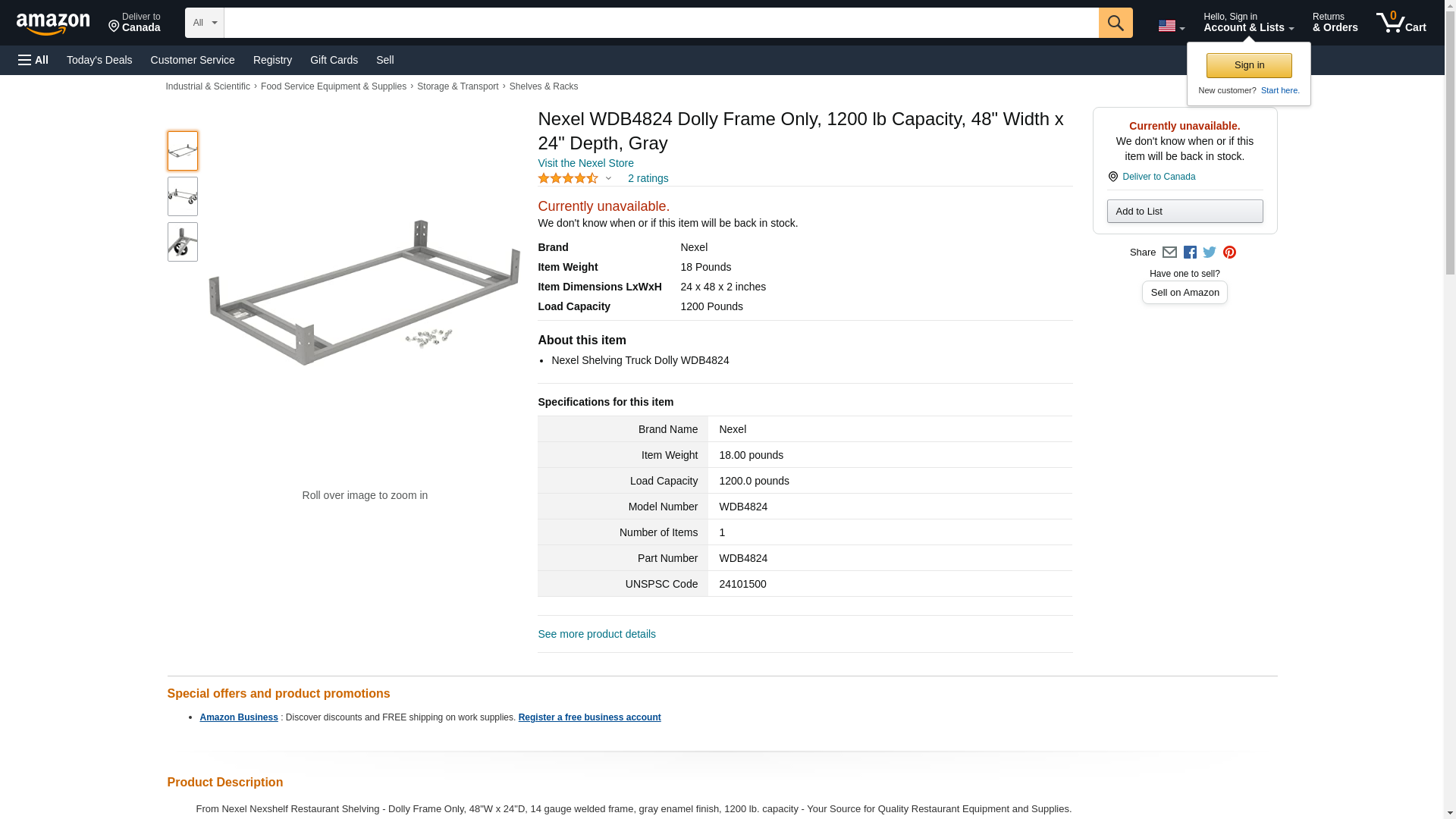1456x819 pixels.
Task: Share product via email icon
Action: click(x=1169, y=253)
